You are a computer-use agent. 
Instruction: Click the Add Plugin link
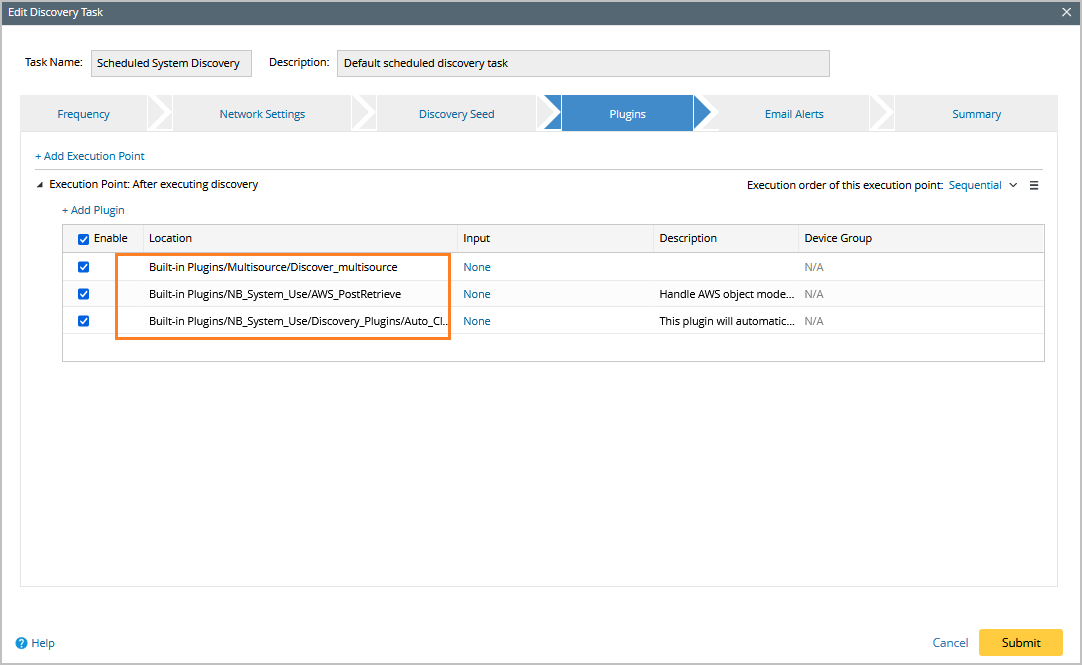(x=93, y=210)
